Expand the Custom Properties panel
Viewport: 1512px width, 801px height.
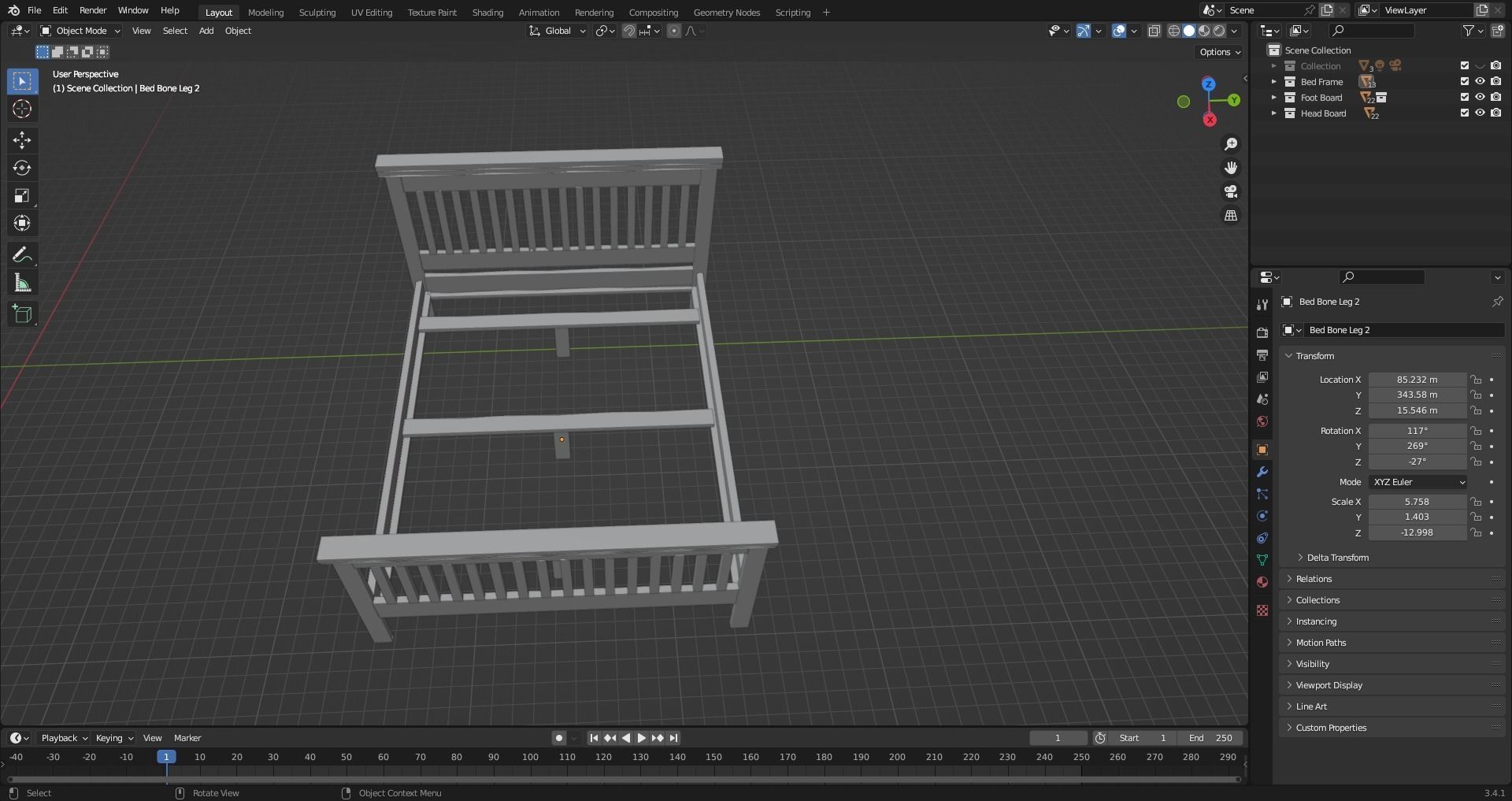[1392, 728]
